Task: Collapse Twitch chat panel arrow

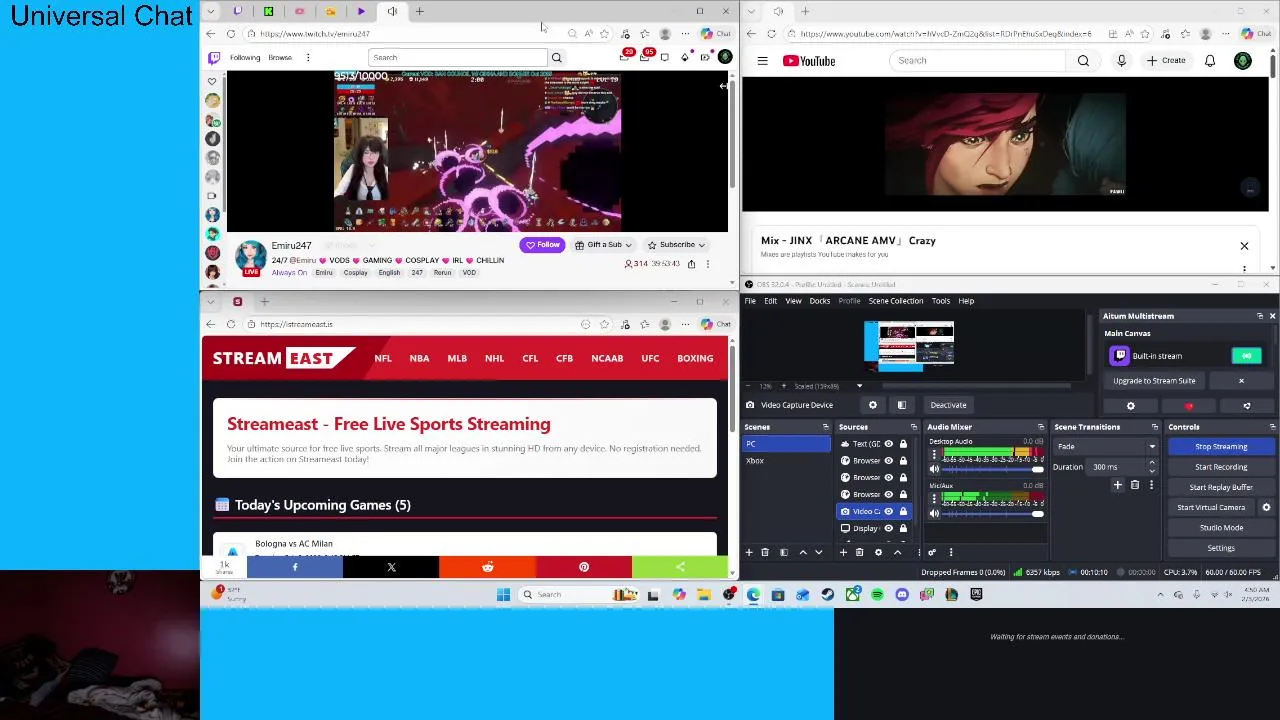Action: coord(723,86)
